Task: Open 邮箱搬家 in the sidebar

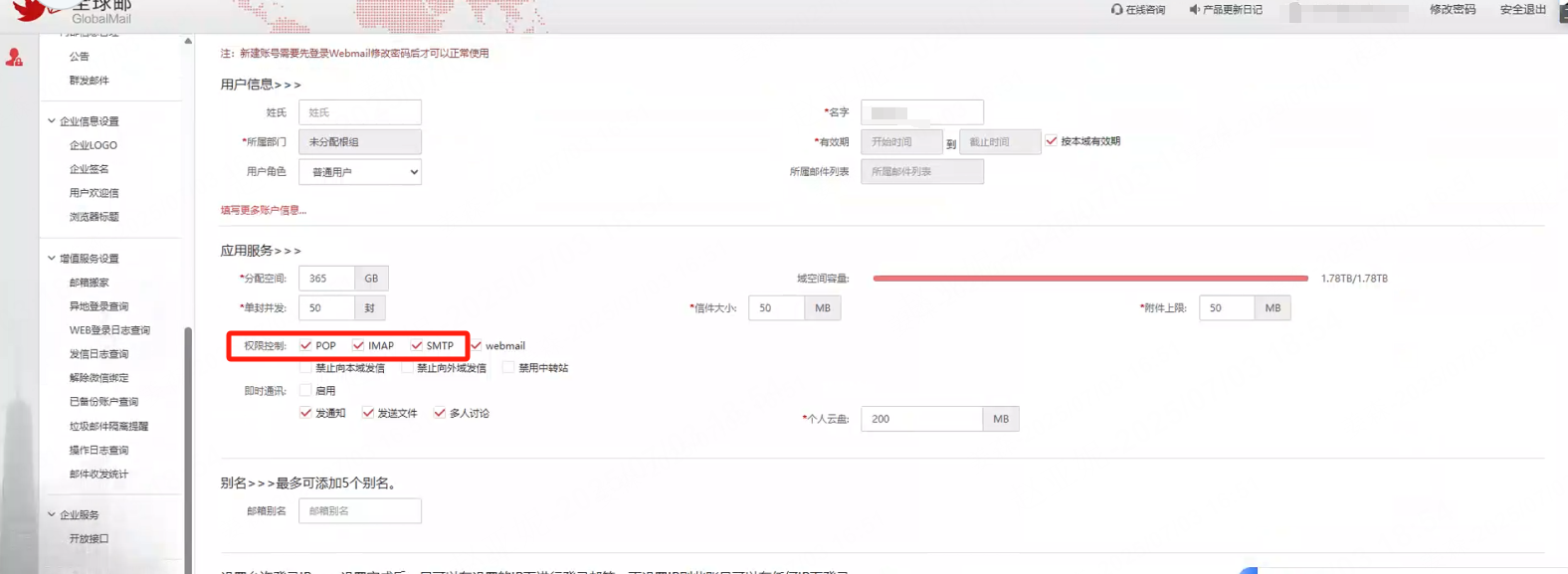Action: click(90, 283)
